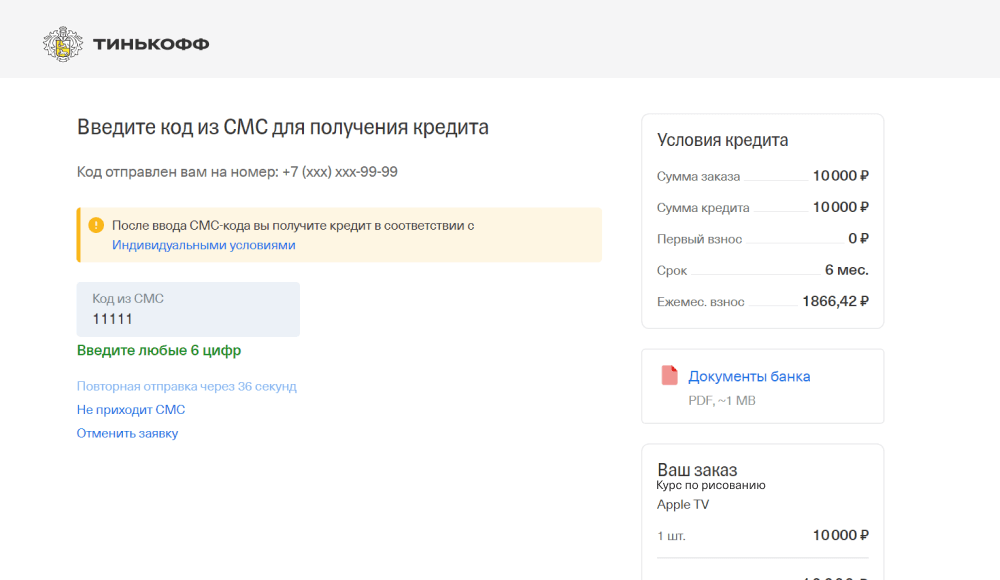The height and width of the screenshot is (580, 1000).
Task: Click the ТИНЬКОФФ wordmark in the header
Action: (x=151, y=43)
